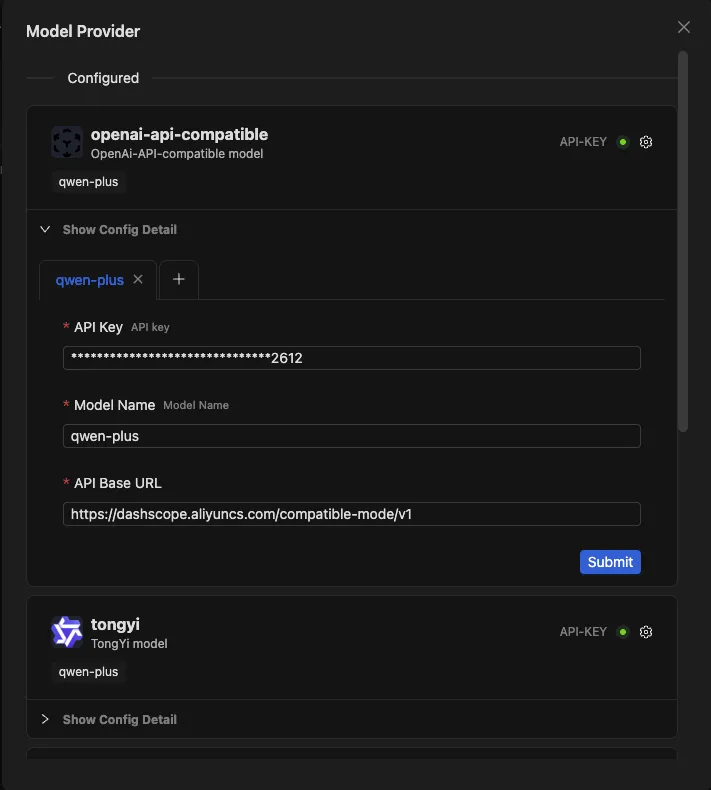This screenshot has height=790, width=711.
Task: Open settings gear for tongyi provider
Action: [x=646, y=632]
